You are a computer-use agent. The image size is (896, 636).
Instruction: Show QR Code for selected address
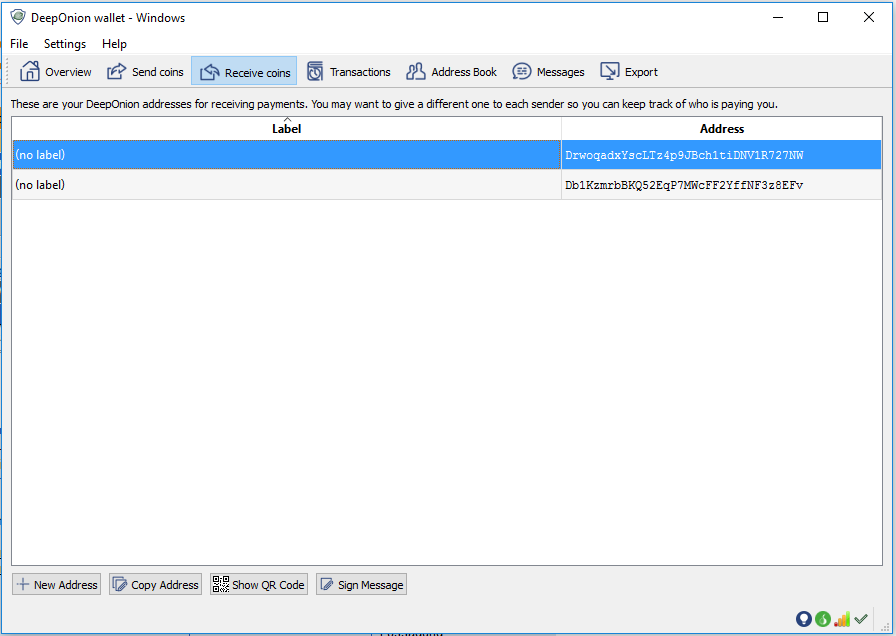tap(259, 585)
